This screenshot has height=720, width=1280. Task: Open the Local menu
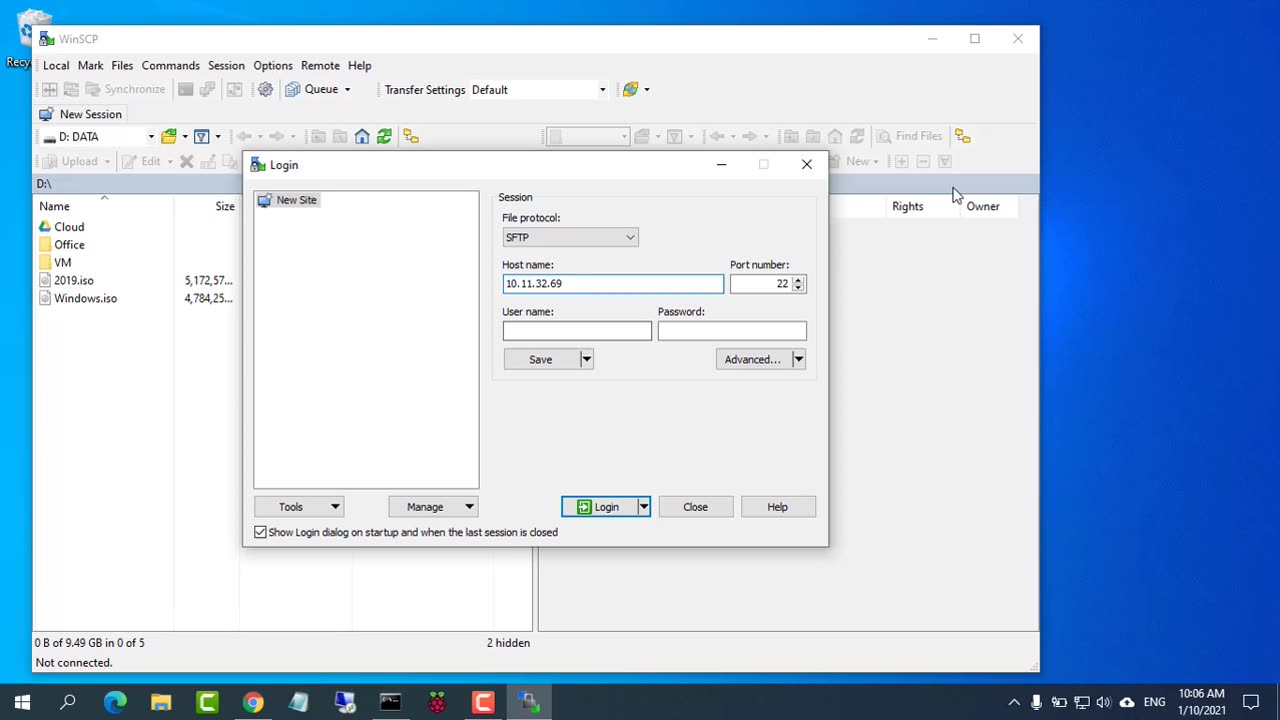tap(56, 65)
